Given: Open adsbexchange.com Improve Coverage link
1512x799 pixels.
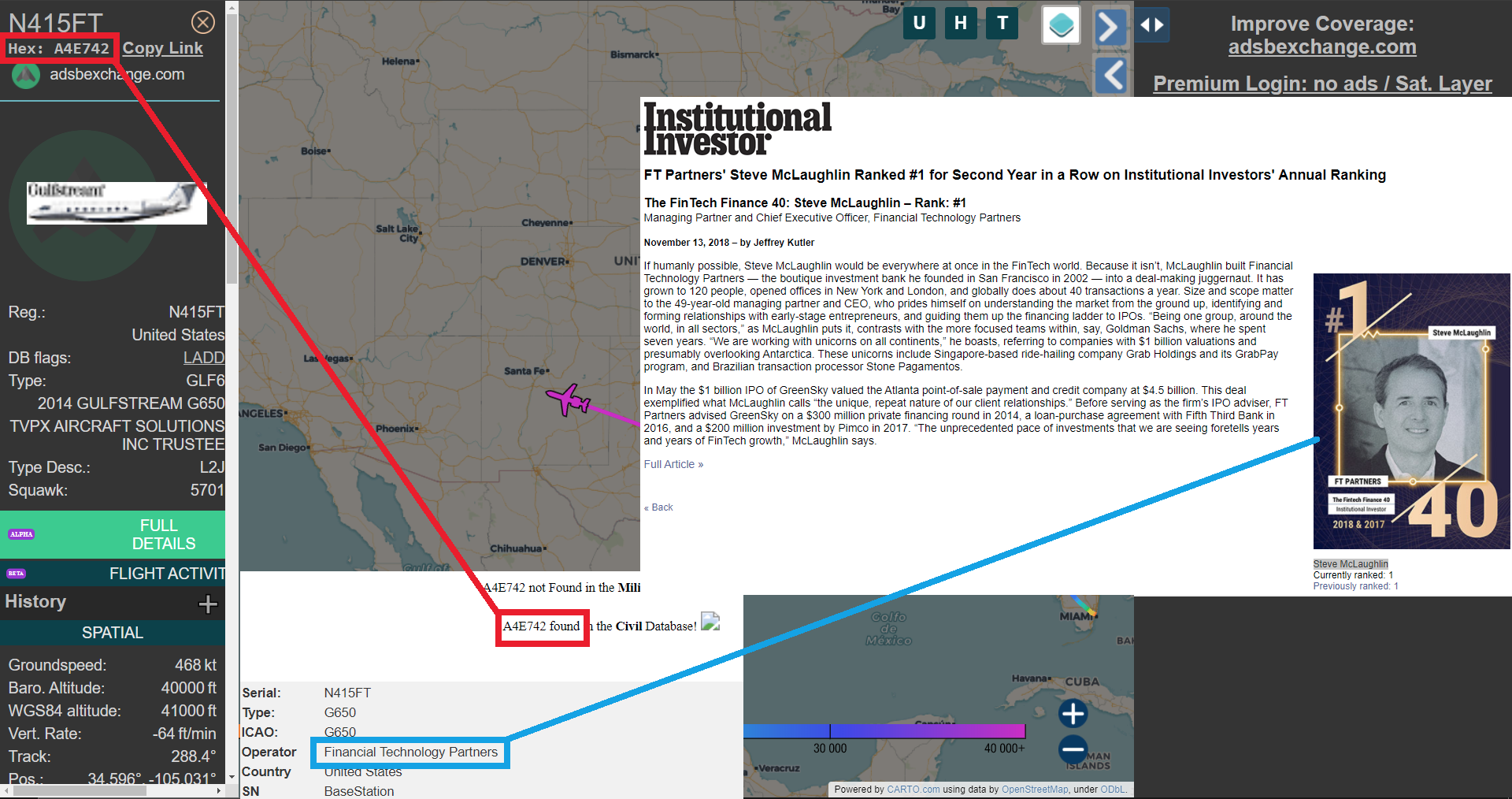Looking at the screenshot, I should pos(1322,47).
